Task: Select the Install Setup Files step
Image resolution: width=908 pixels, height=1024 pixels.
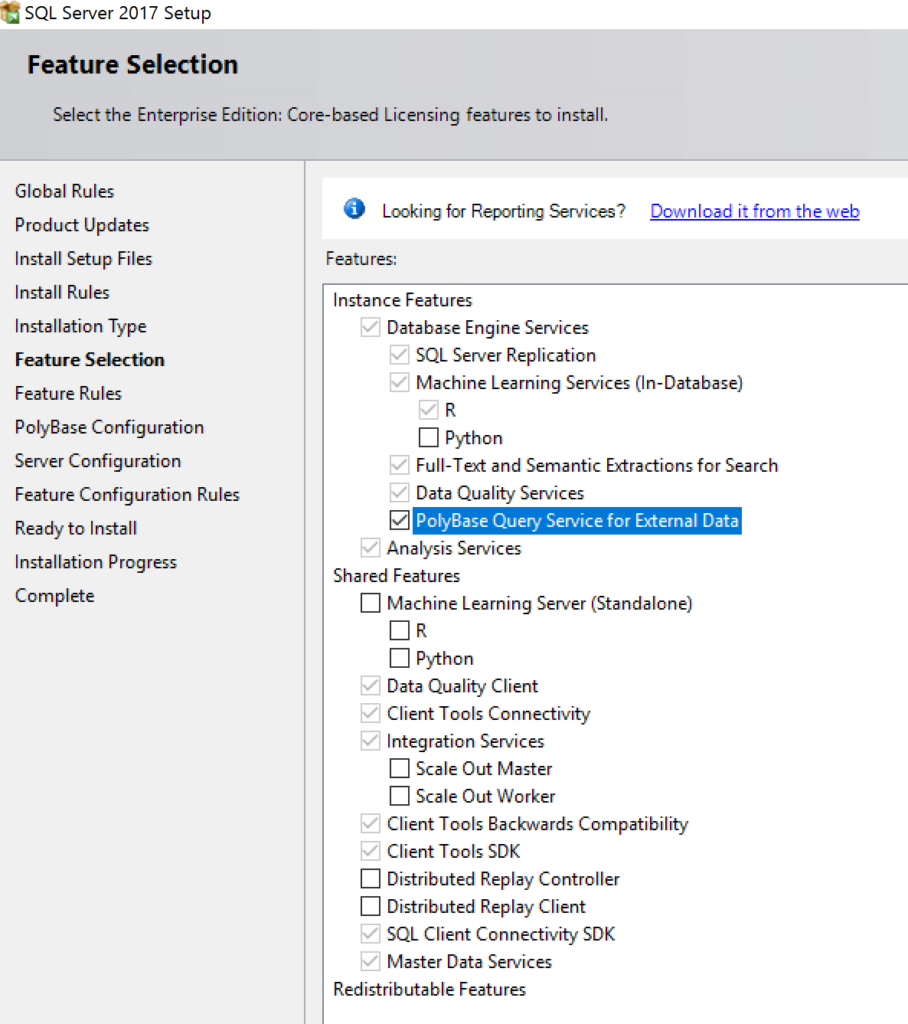Action: point(84,259)
